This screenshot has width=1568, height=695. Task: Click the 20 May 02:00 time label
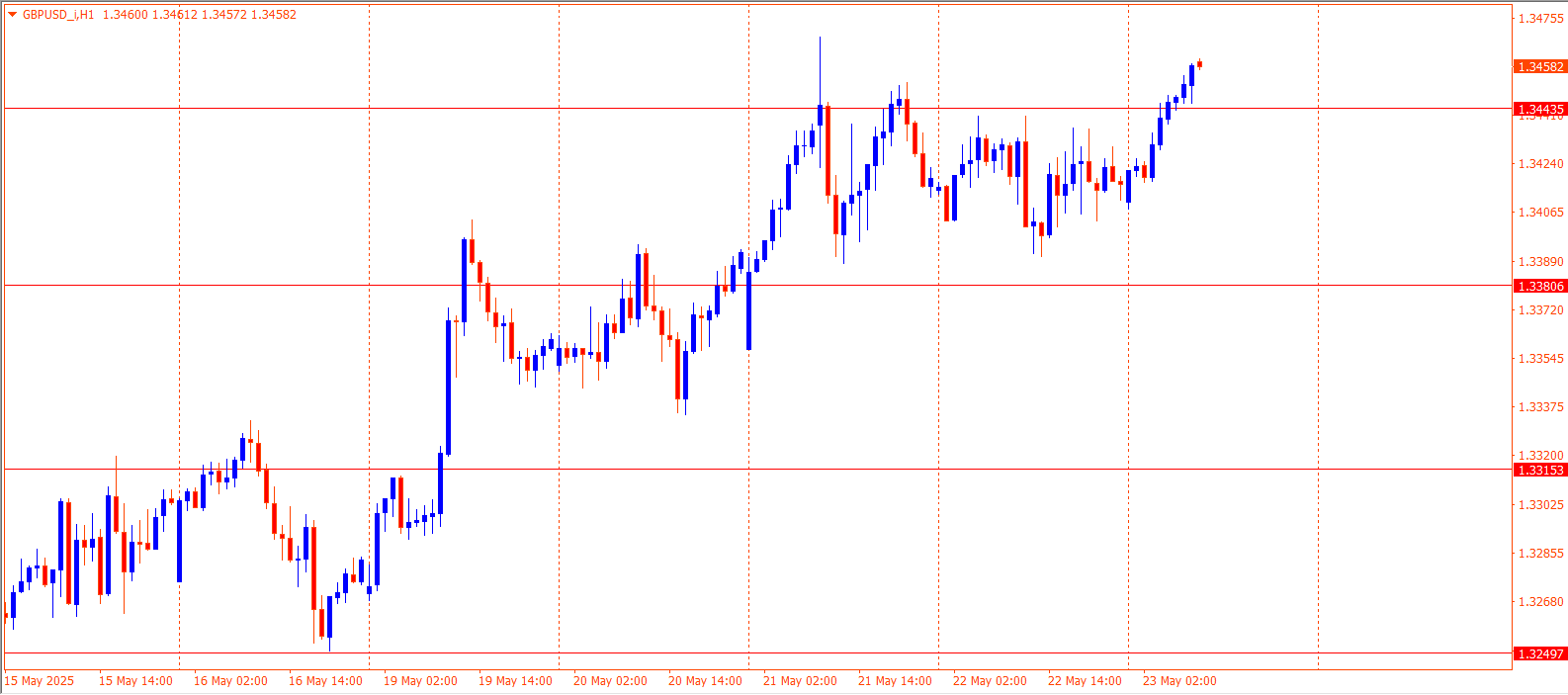point(610,680)
